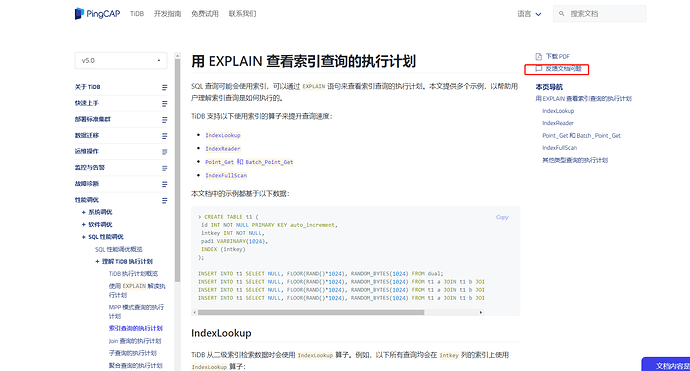Open IndexLookup link in bullet list

point(223,135)
